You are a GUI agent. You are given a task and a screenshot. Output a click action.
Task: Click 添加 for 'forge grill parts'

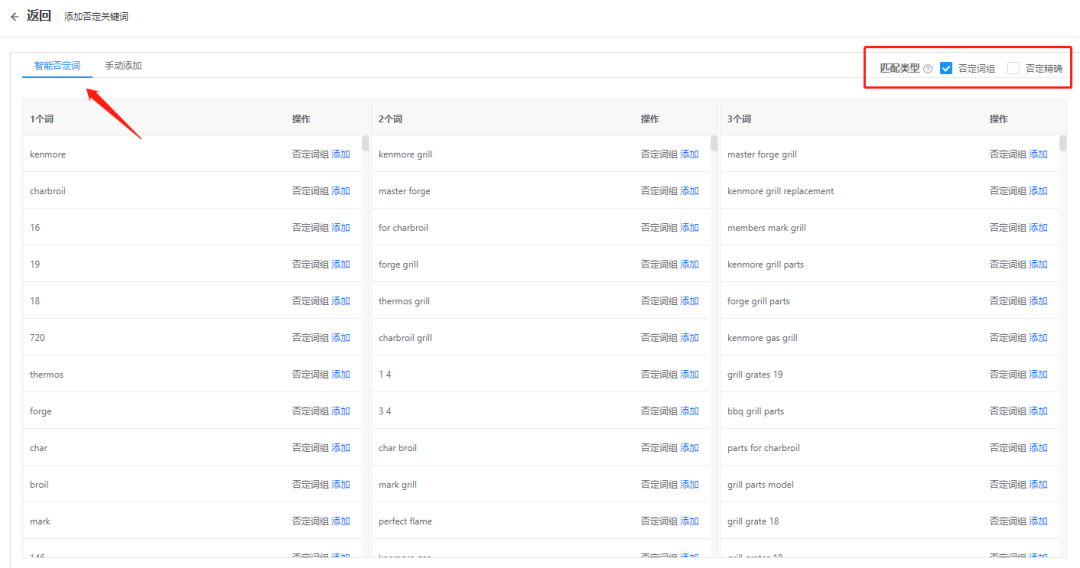tap(1038, 301)
